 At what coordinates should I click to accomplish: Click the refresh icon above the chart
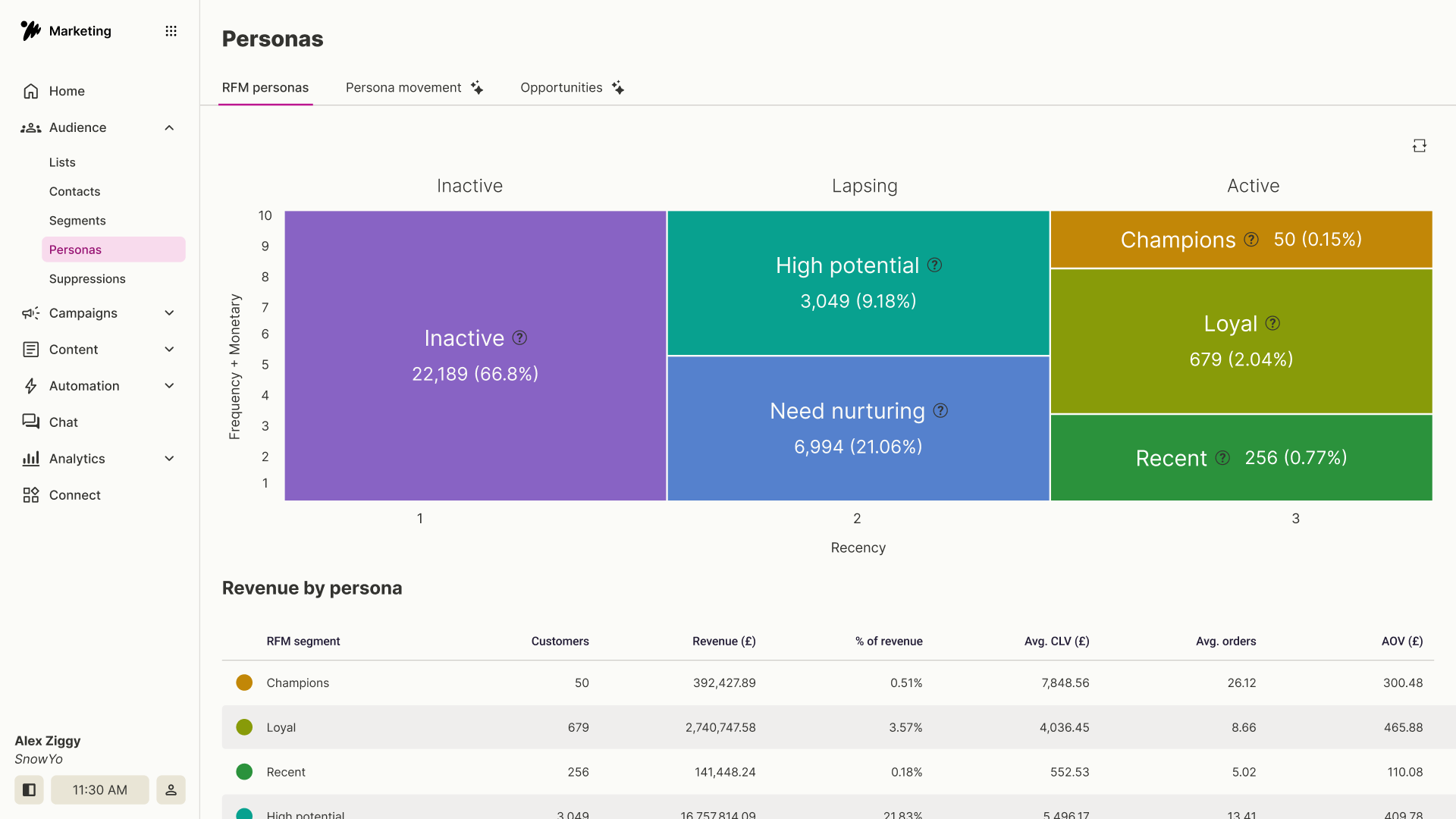pos(1420,146)
